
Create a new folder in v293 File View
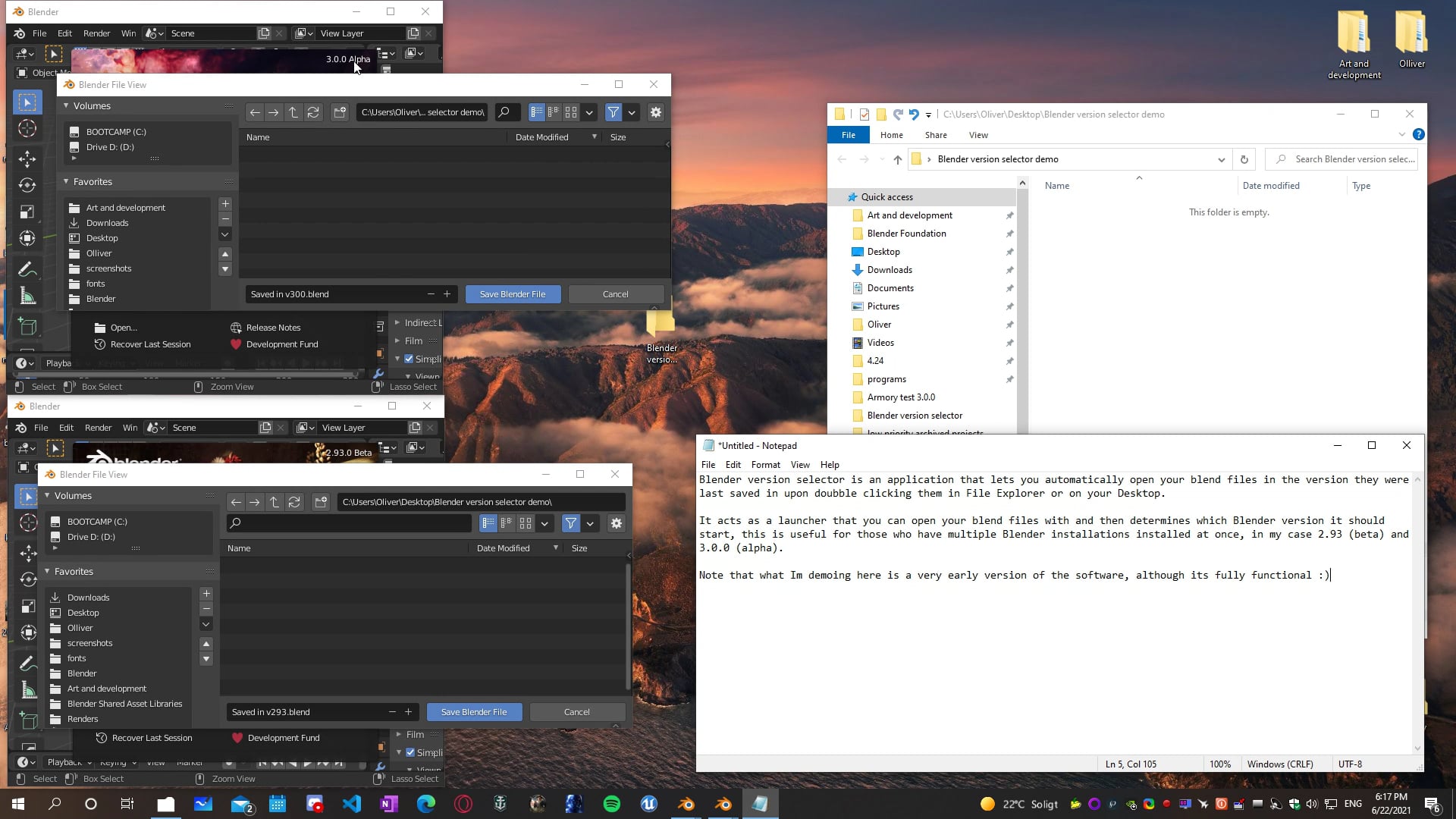pyautogui.click(x=321, y=502)
